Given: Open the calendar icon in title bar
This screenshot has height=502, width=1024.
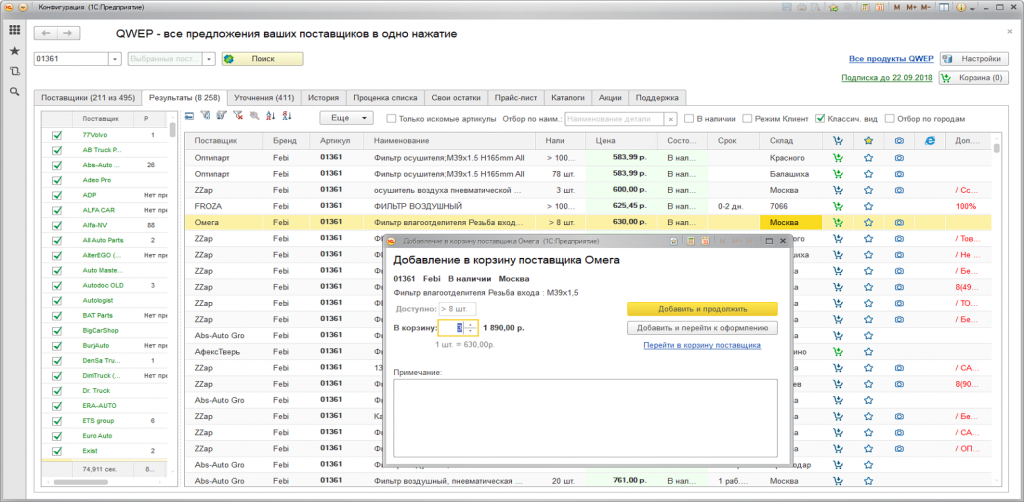Looking at the screenshot, I should 878,7.
